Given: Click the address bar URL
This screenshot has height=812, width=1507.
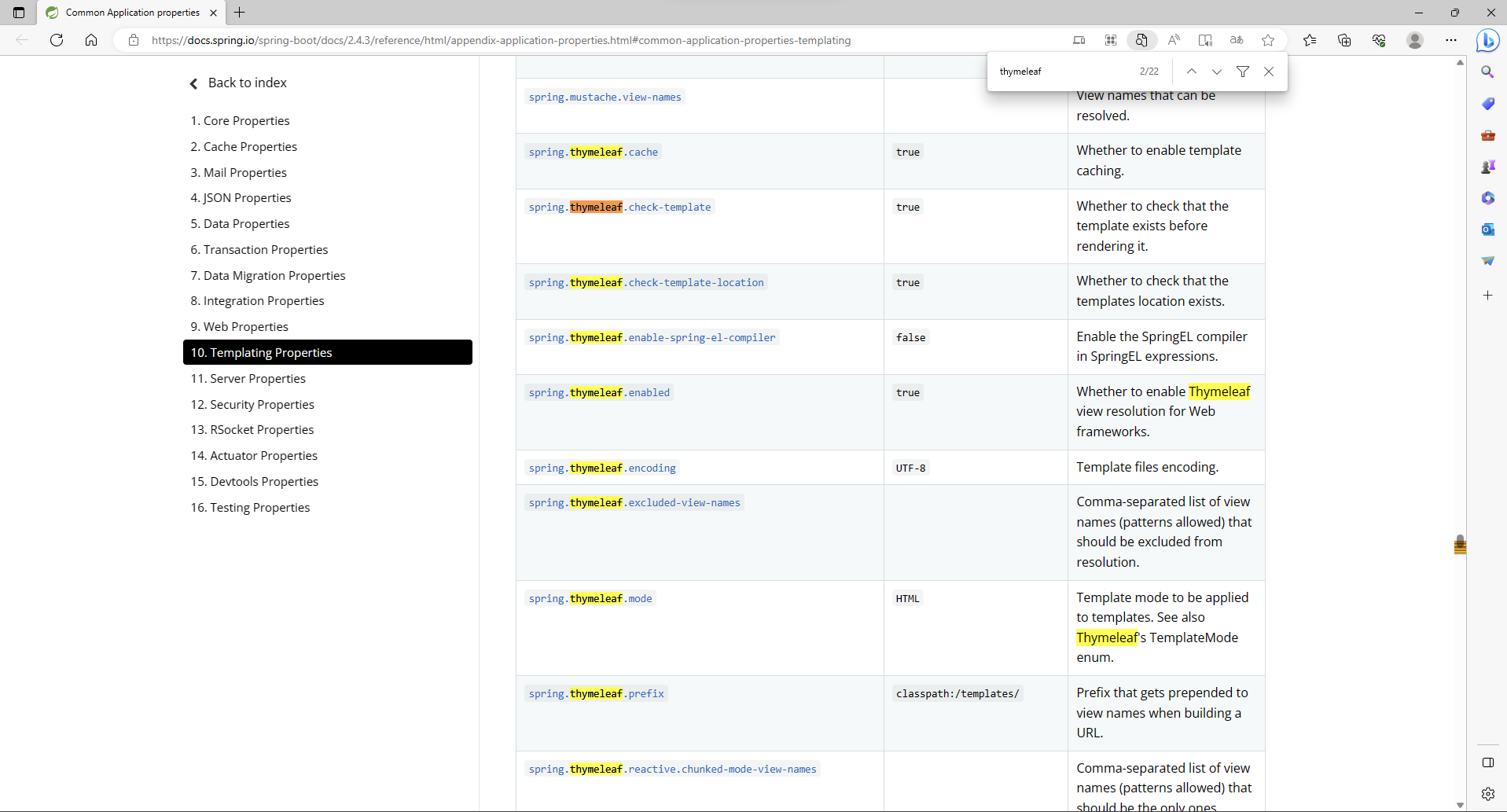Looking at the screenshot, I should pyautogui.click(x=501, y=40).
